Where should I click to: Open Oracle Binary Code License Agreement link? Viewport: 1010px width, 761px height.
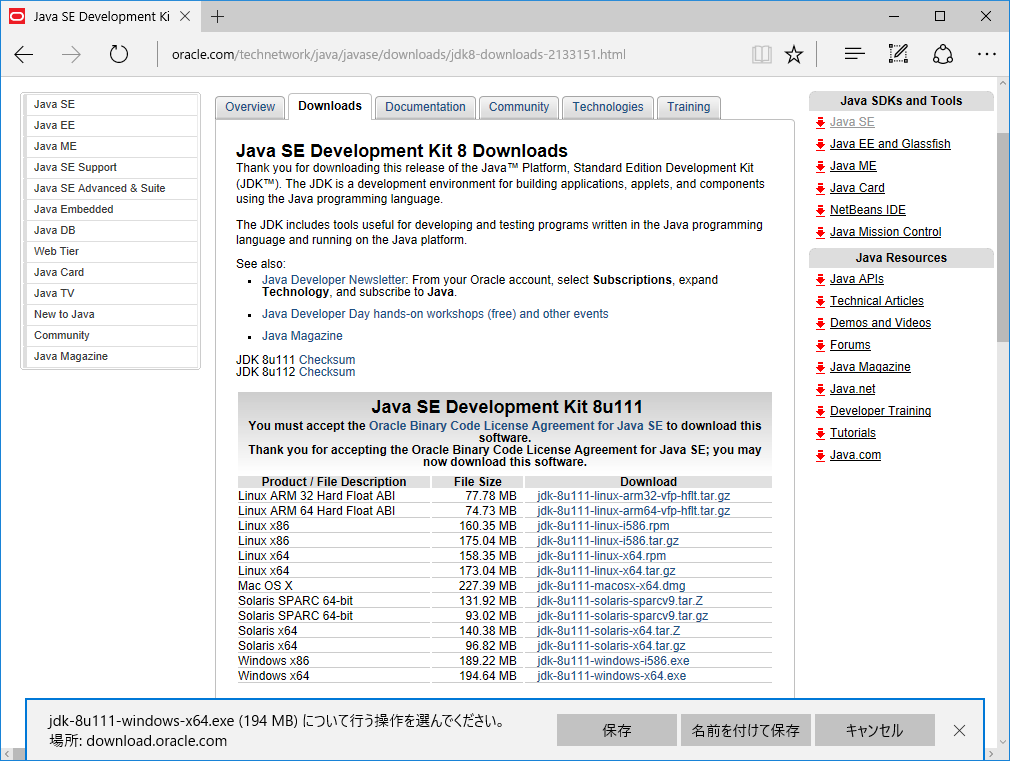pos(515,426)
